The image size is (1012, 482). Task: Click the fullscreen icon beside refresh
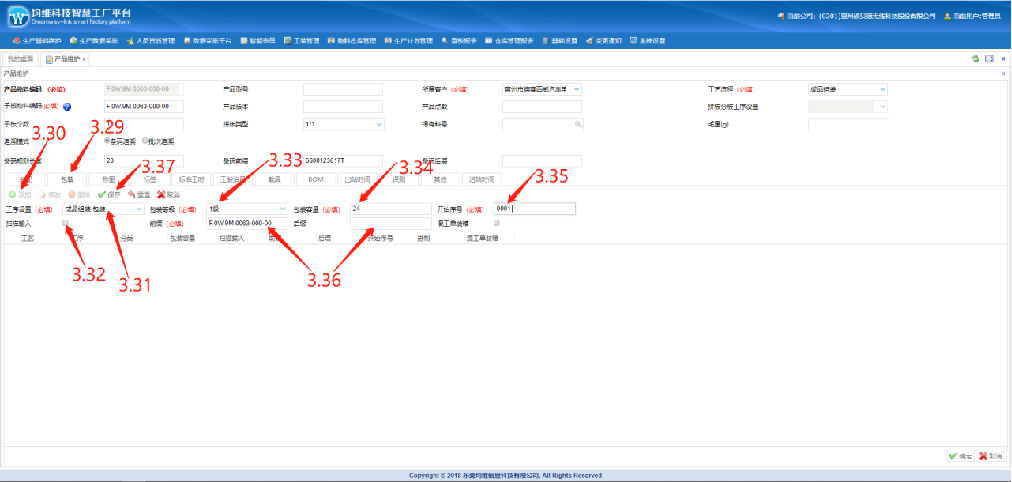click(x=989, y=59)
